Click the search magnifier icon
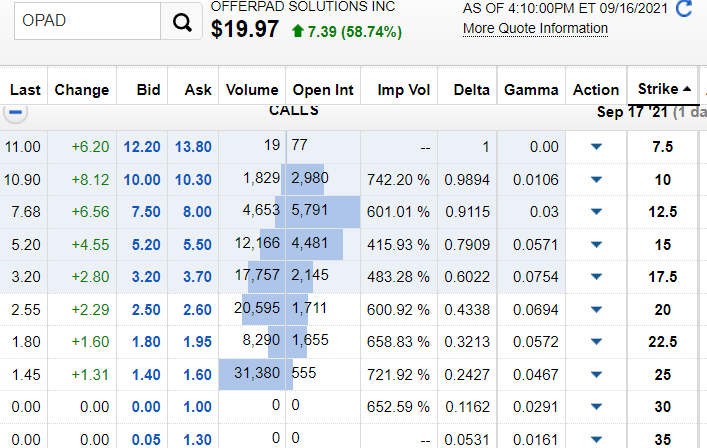Image resolution: width=707 pixels, height=448 pixels. pyautogui.click(x=182, y=21)
